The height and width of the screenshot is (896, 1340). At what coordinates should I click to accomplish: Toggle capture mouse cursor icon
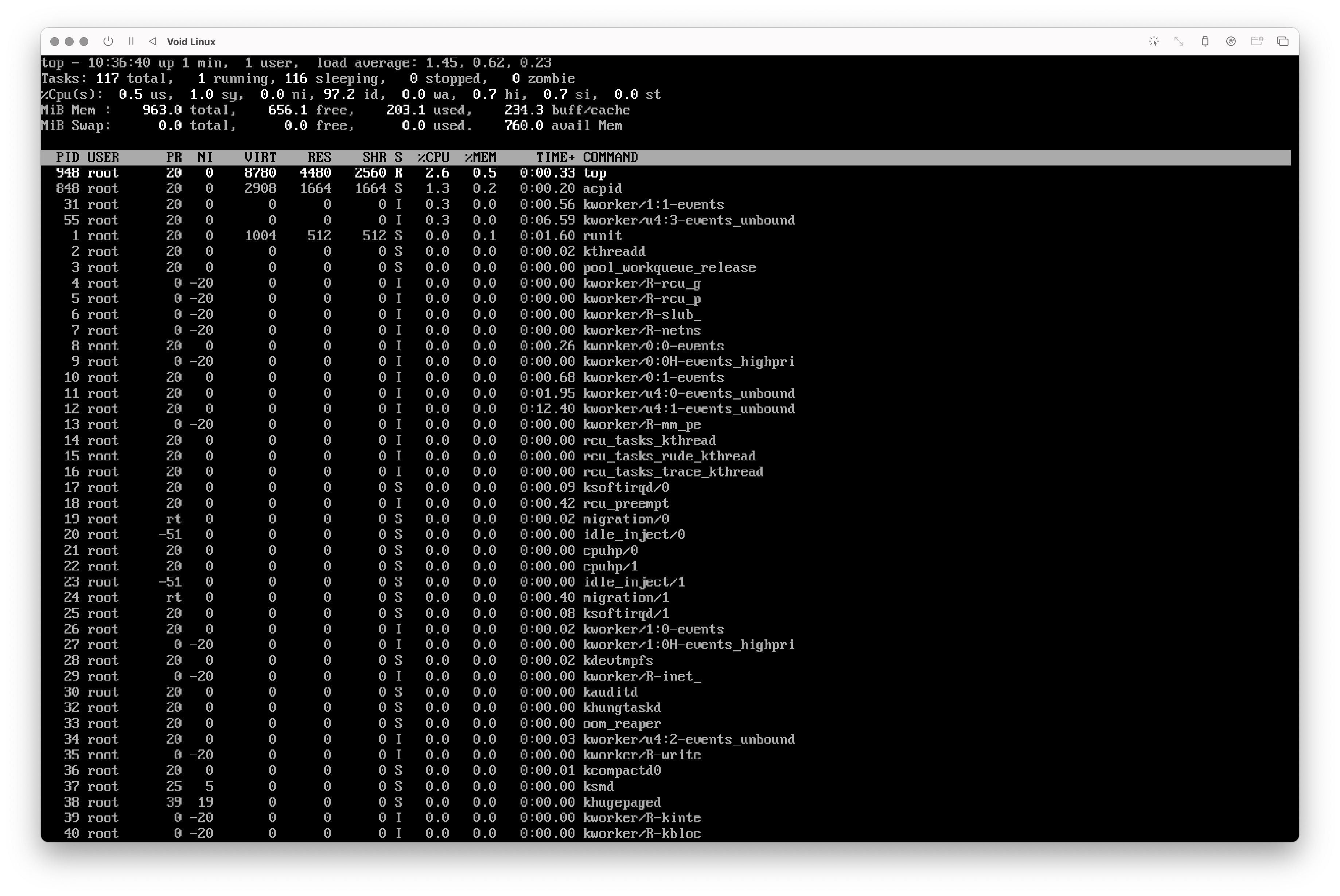tap(1154, 41)
